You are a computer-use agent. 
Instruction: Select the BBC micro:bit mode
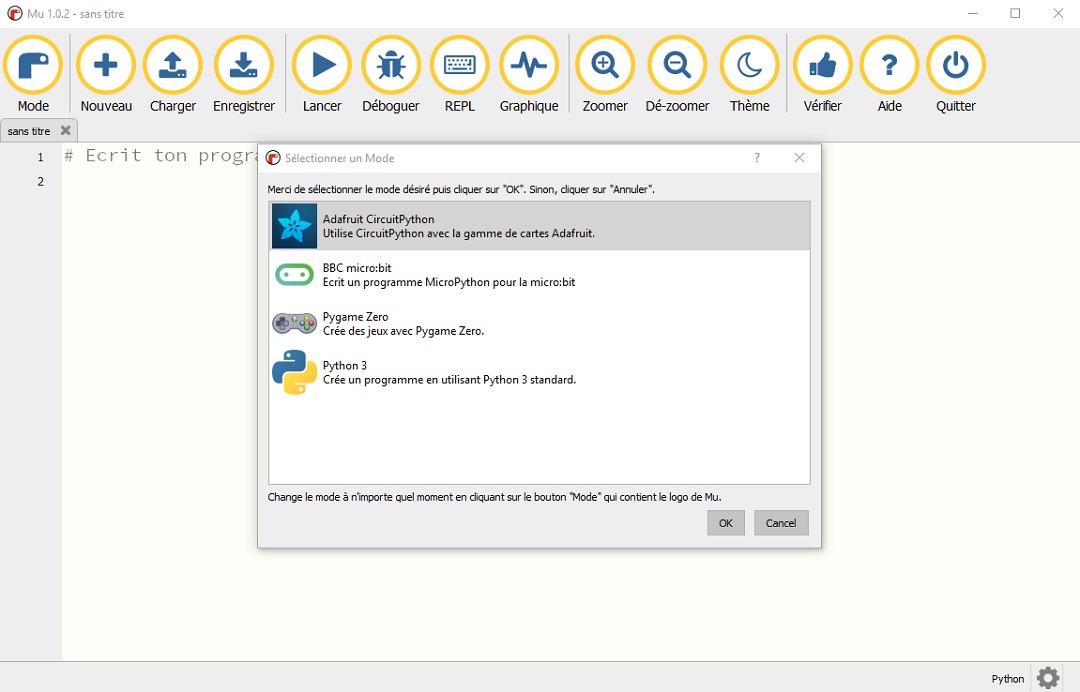539,275
